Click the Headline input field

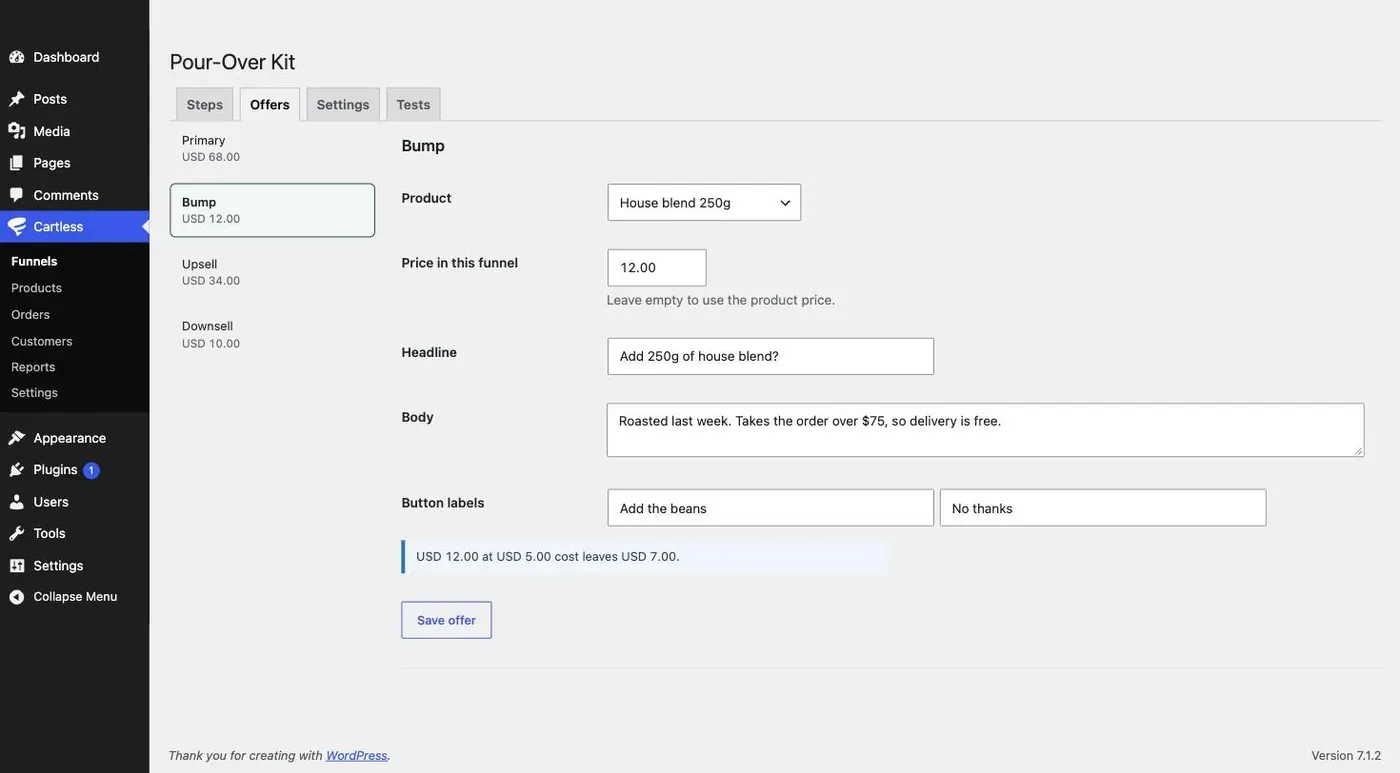(x=771, y=356)
